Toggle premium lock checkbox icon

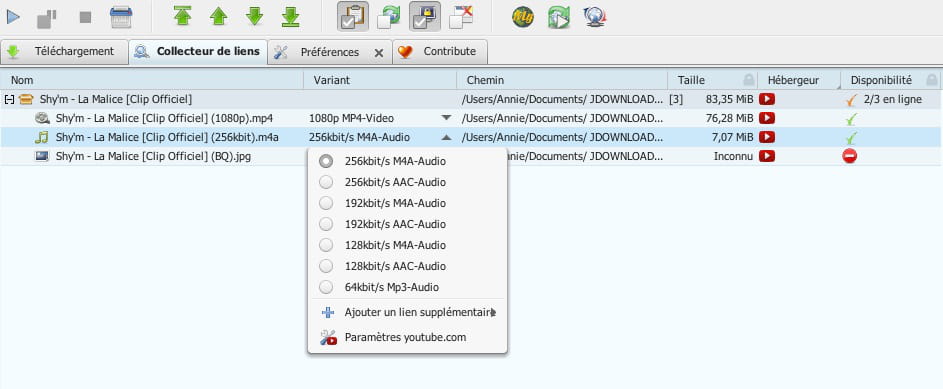425,16
